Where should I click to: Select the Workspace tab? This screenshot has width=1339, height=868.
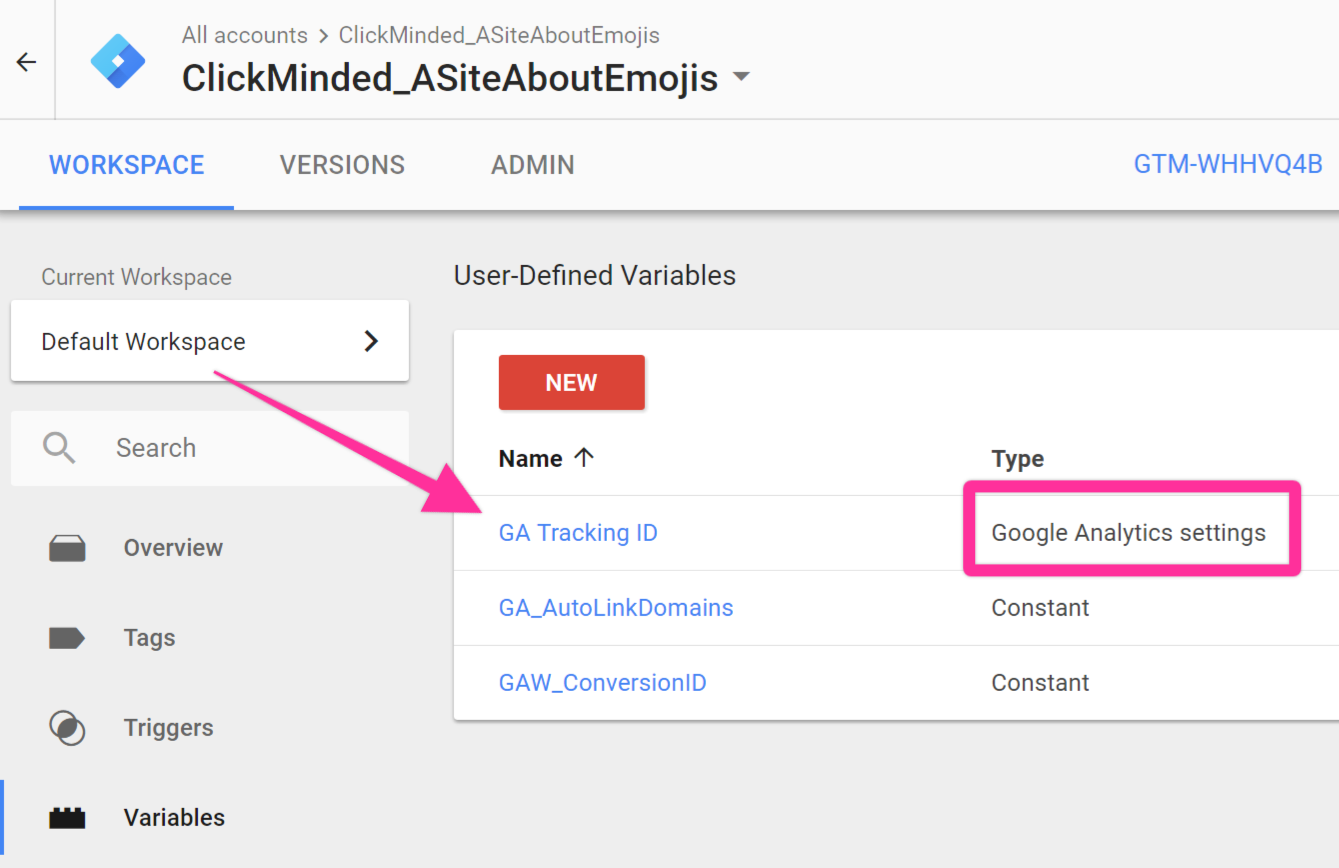coord(127,165)
